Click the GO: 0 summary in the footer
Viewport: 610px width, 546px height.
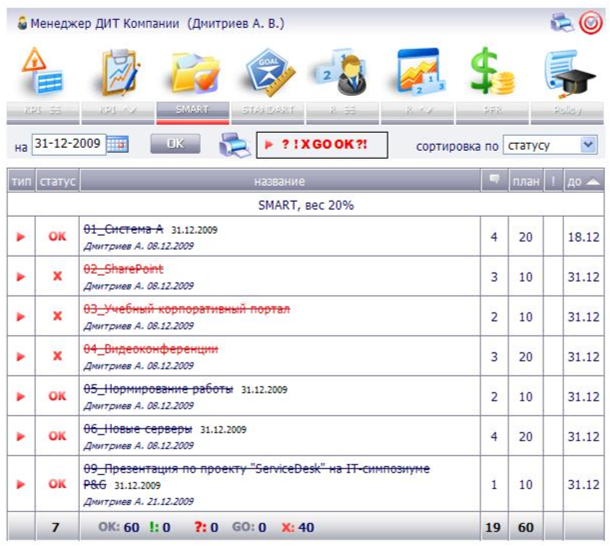tap(249, 527)
